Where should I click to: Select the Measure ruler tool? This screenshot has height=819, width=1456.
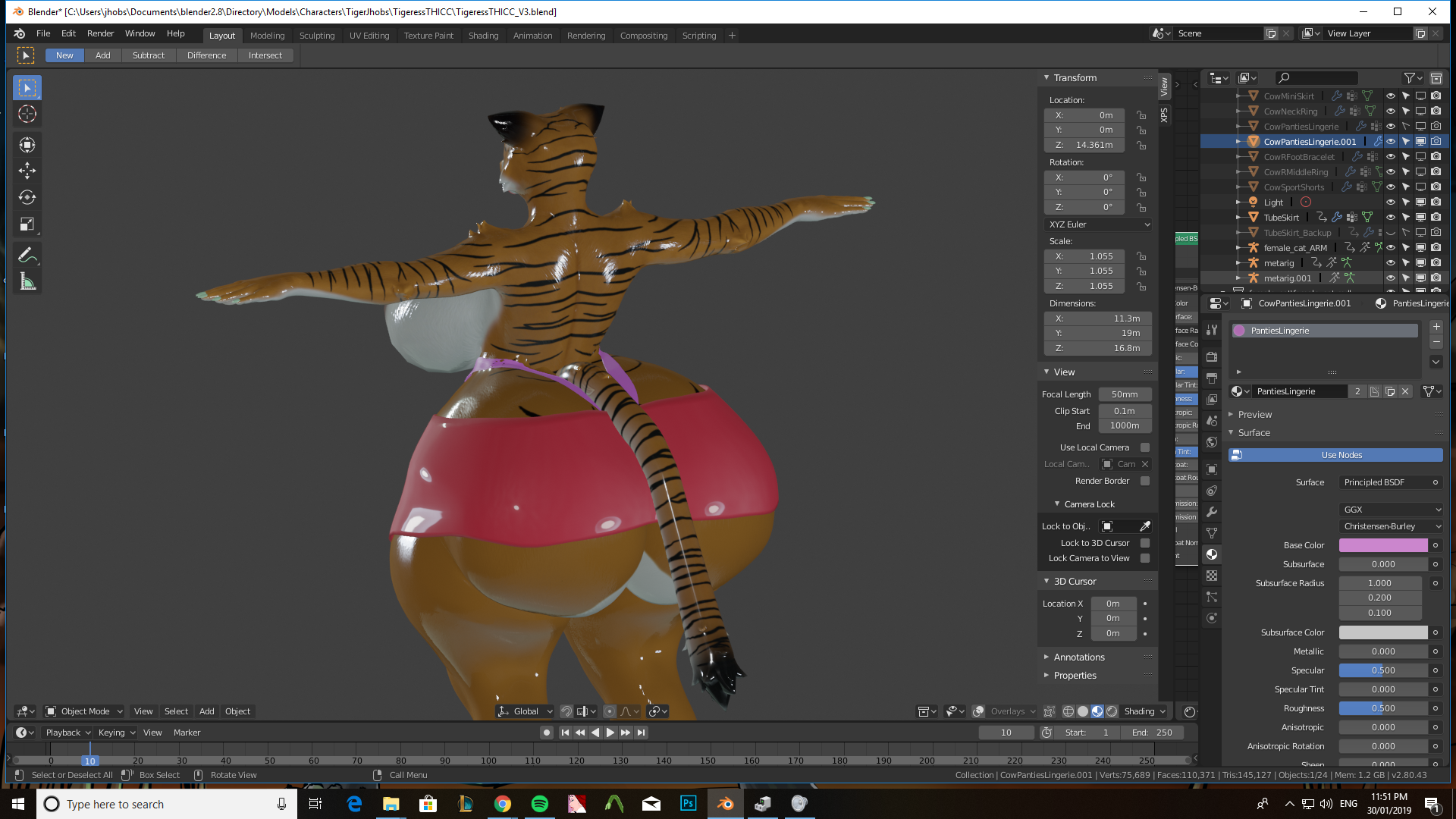click(x=27, y=282)
